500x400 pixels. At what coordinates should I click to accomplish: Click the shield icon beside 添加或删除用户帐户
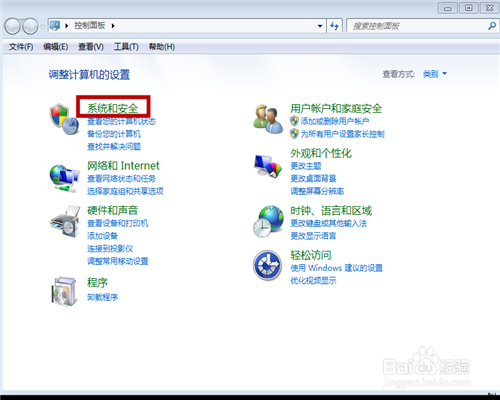pyautogui.click(x=294, y=121)
